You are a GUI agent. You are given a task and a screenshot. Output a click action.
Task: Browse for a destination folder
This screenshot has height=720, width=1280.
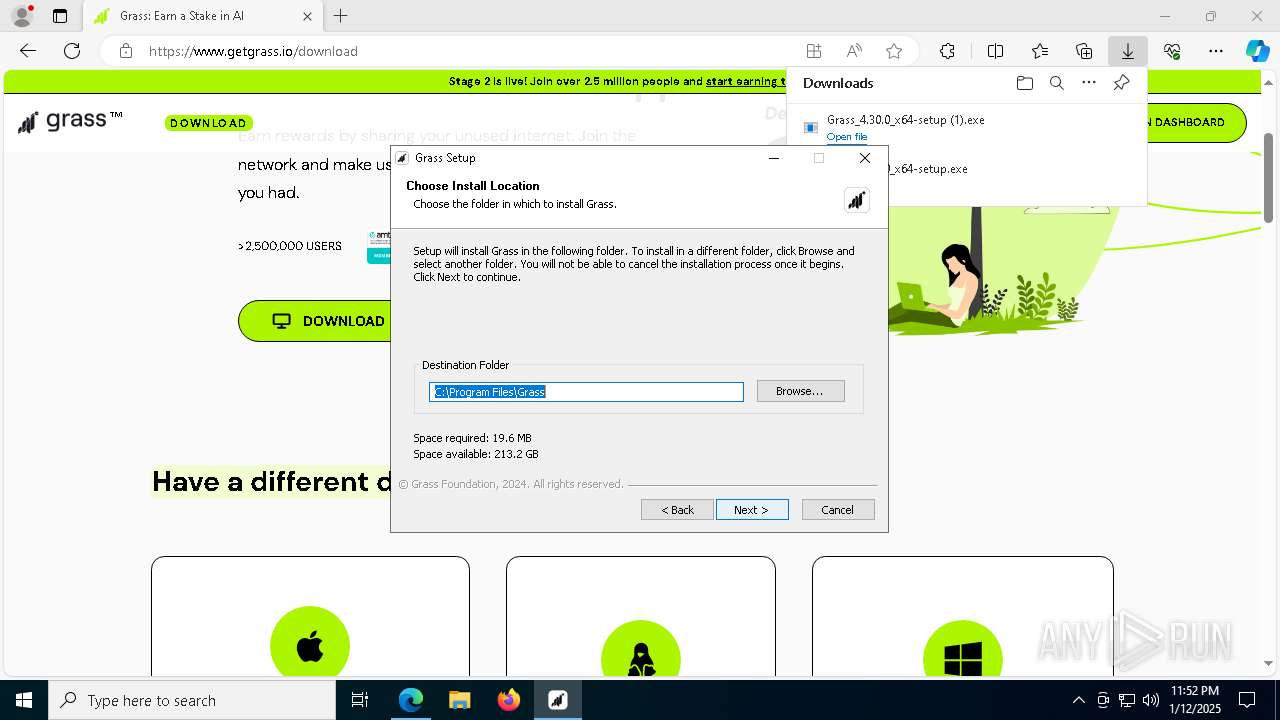800,391
